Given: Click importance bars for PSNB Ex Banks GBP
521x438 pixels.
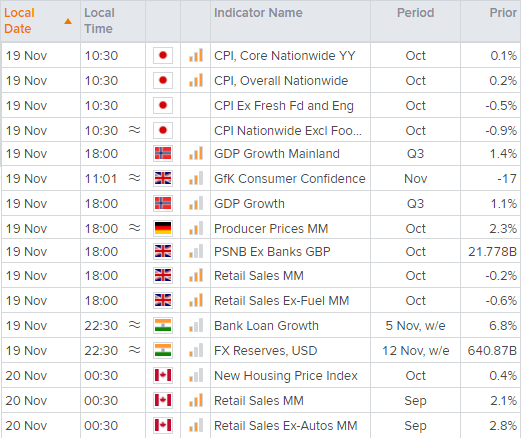Looking at the screenshot, I should (196, 251).
